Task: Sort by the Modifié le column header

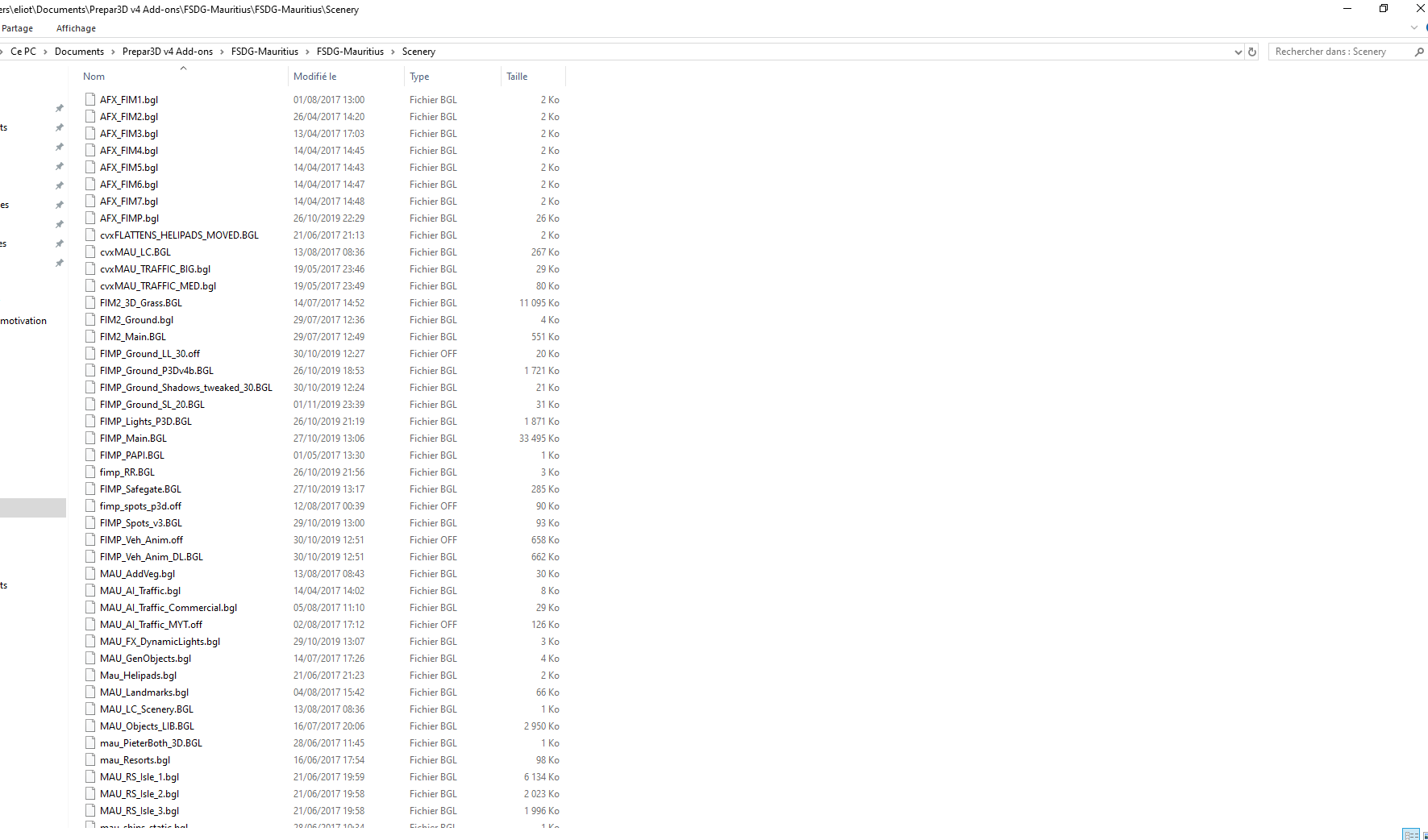Action: [315, 77]
